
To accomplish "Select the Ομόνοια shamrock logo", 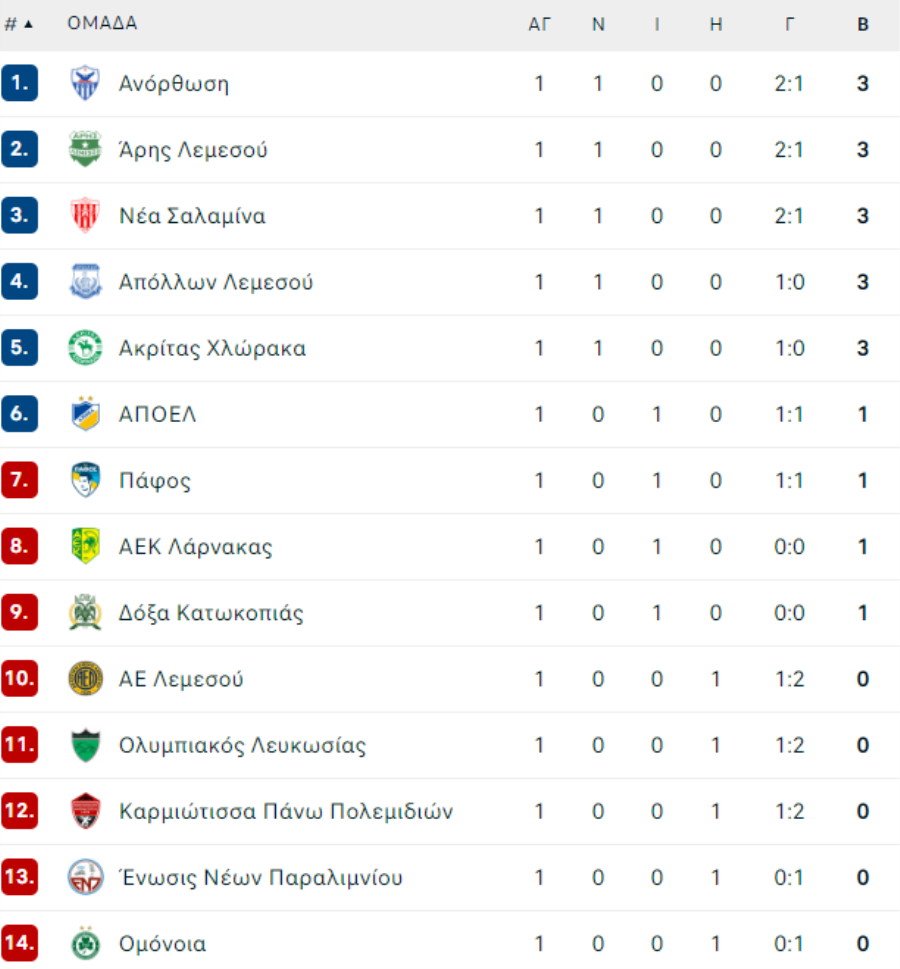I will pyautogui.click(x=85, y=943).
